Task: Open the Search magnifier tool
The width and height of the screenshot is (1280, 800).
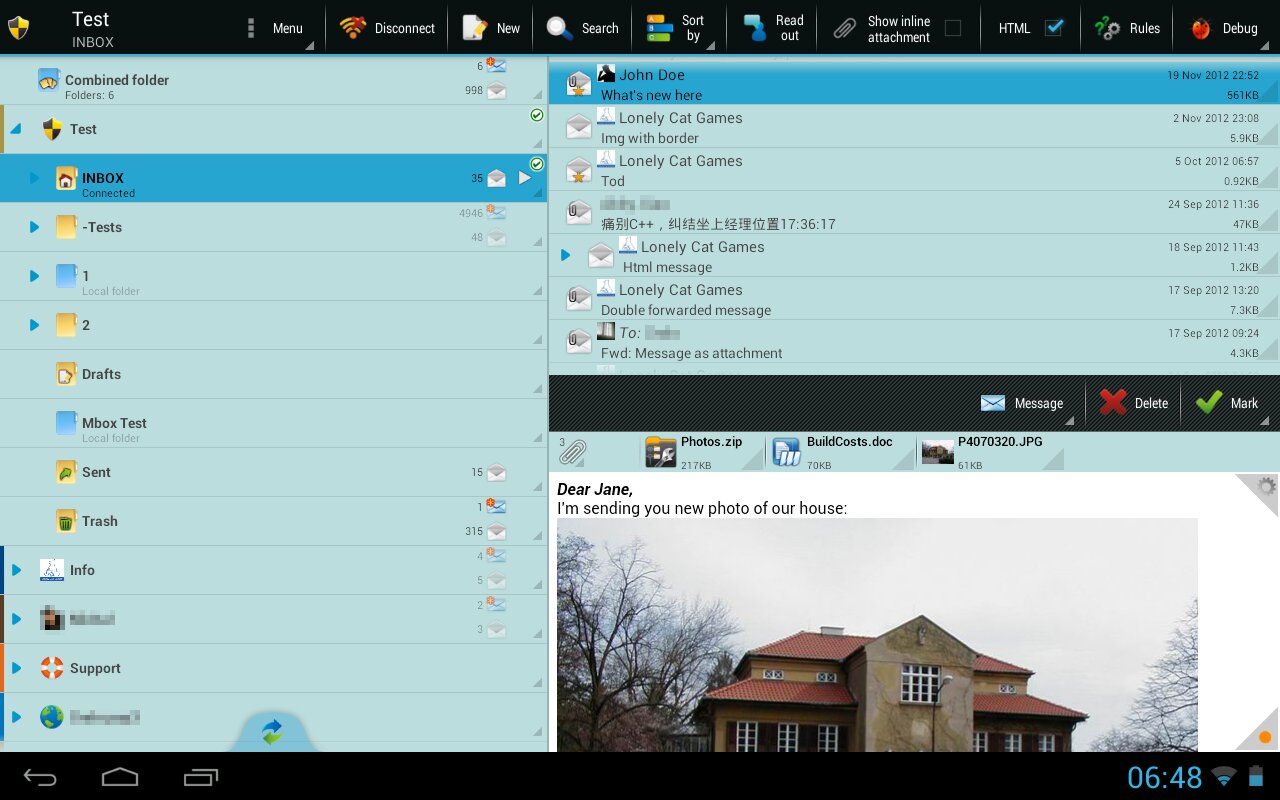Action: 560,28
